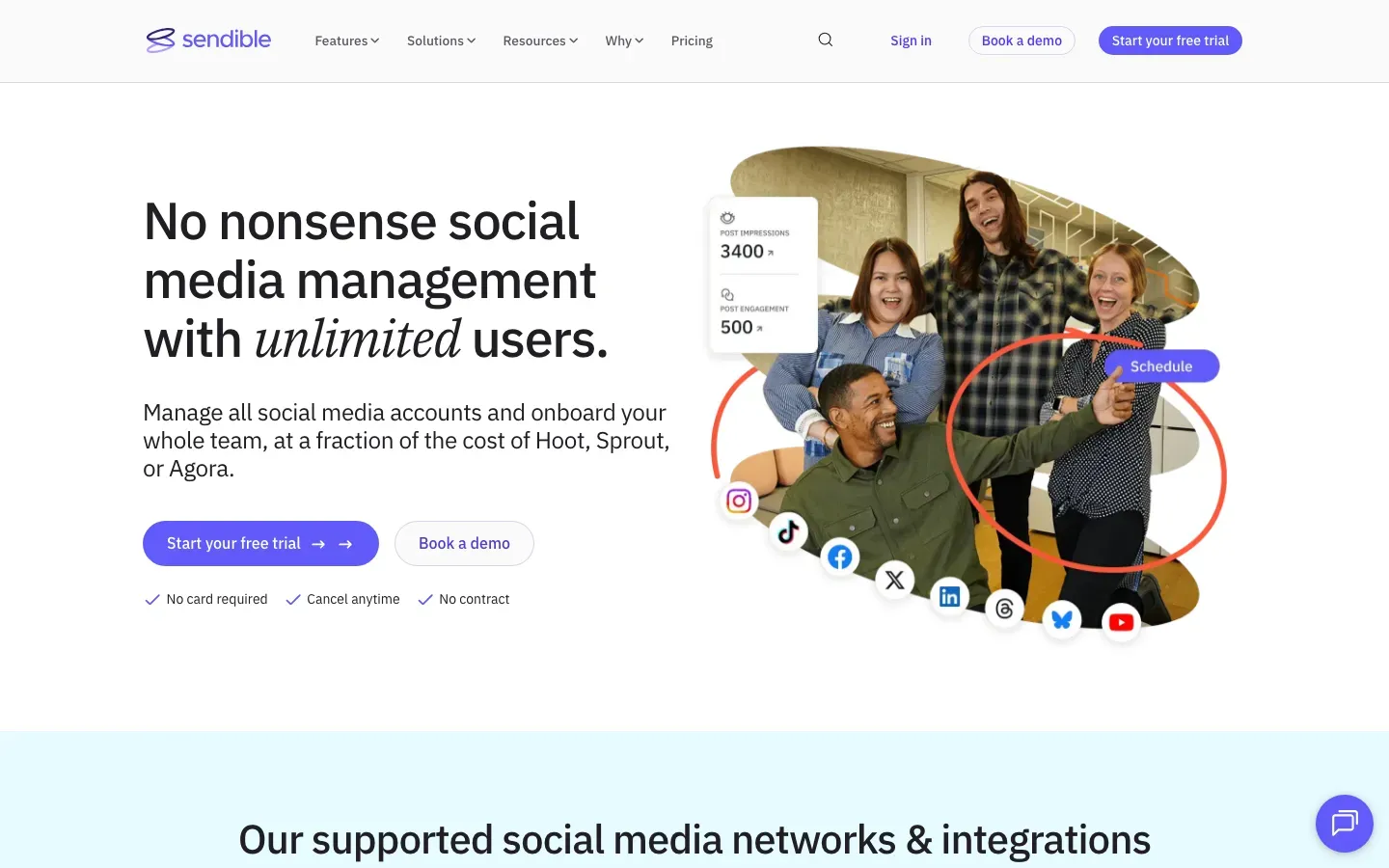Click the Sign in link
Screen dimensions: 1389x868
tap(911, 41)
